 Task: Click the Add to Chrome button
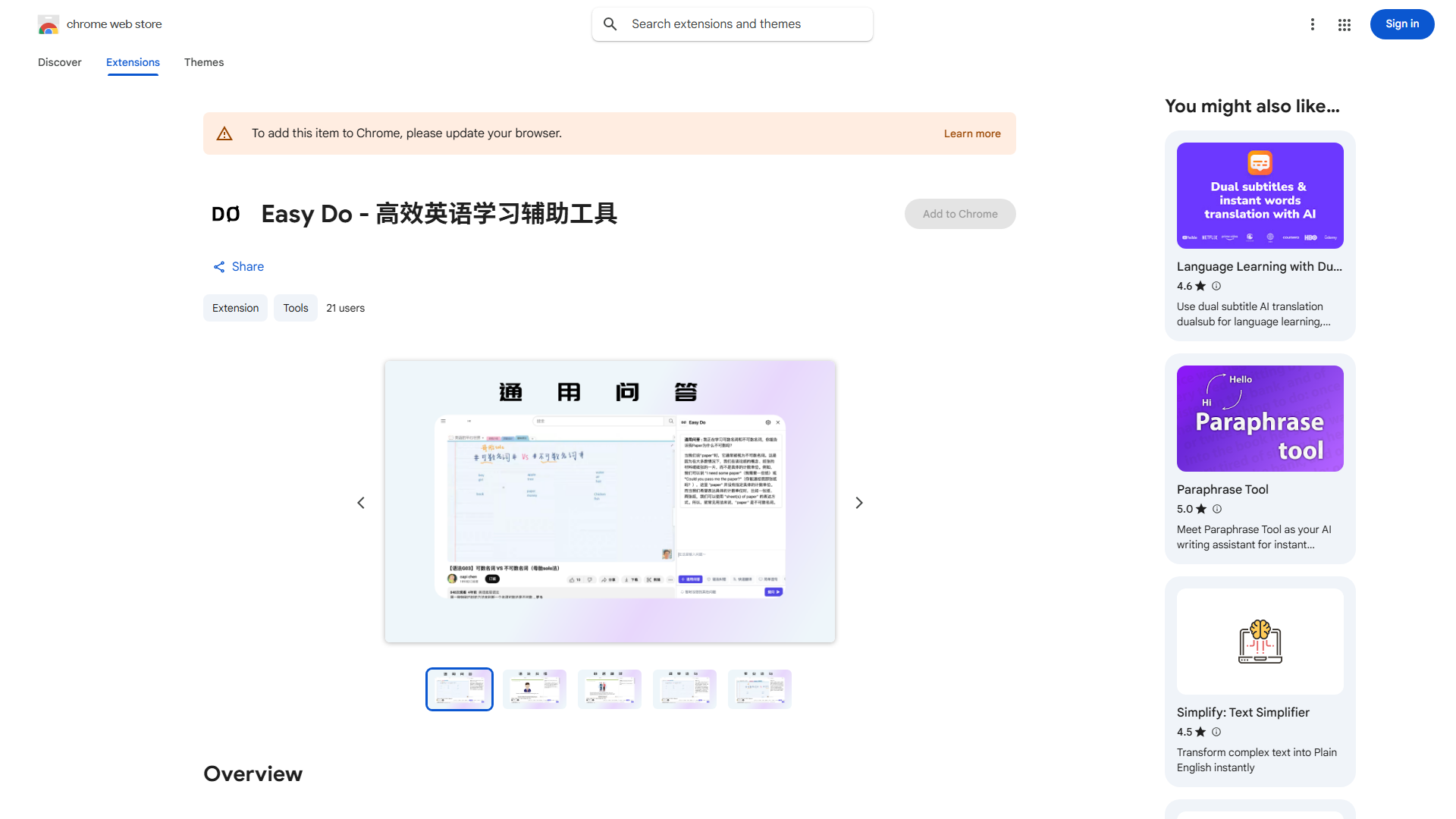(x=959, y=213)
